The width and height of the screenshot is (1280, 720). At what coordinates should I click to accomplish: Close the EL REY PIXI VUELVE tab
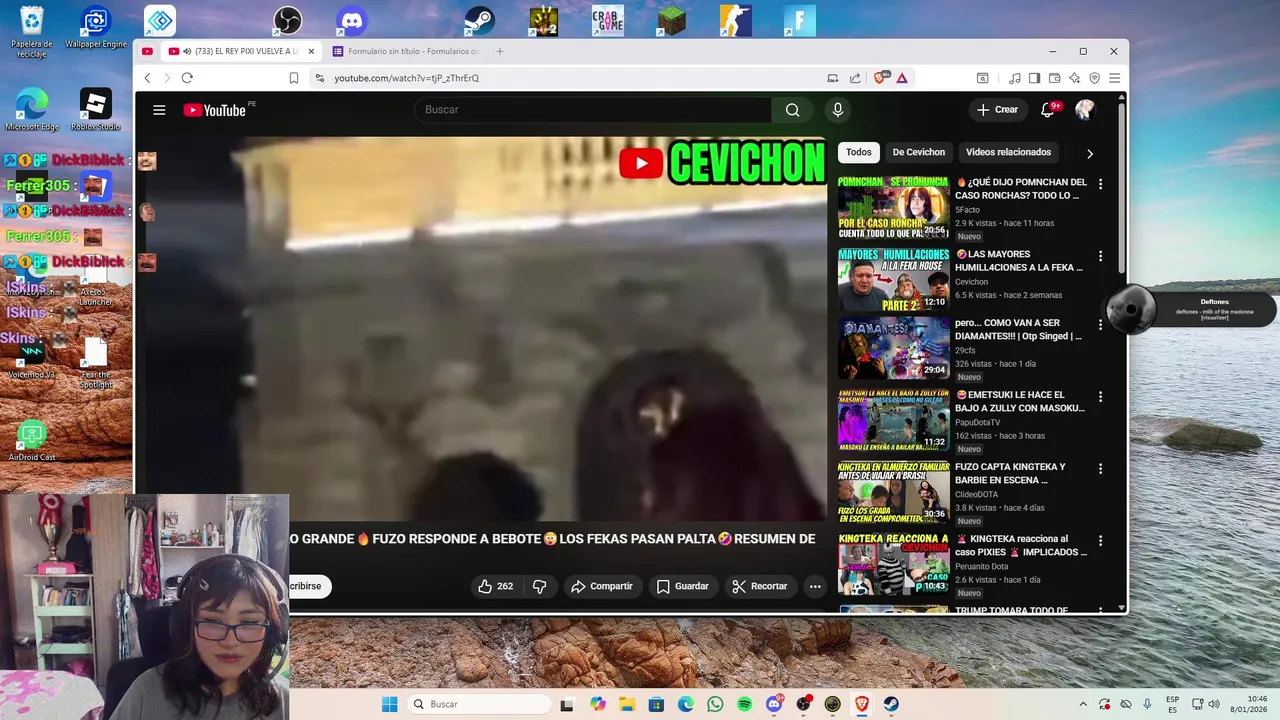pos(311,51)
